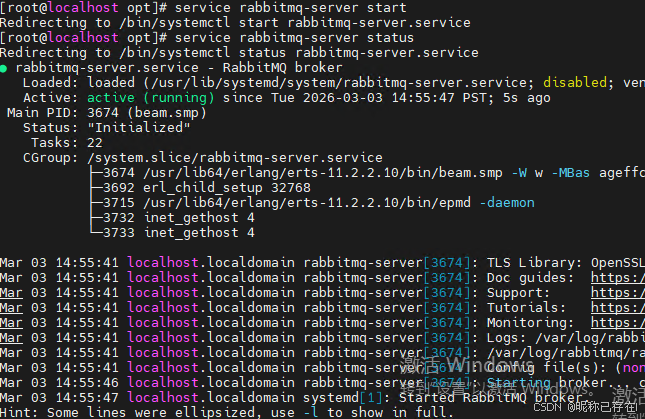Click the 'Tasks: 22' line
The image size is (645, 419).
[x=67, y=143]
